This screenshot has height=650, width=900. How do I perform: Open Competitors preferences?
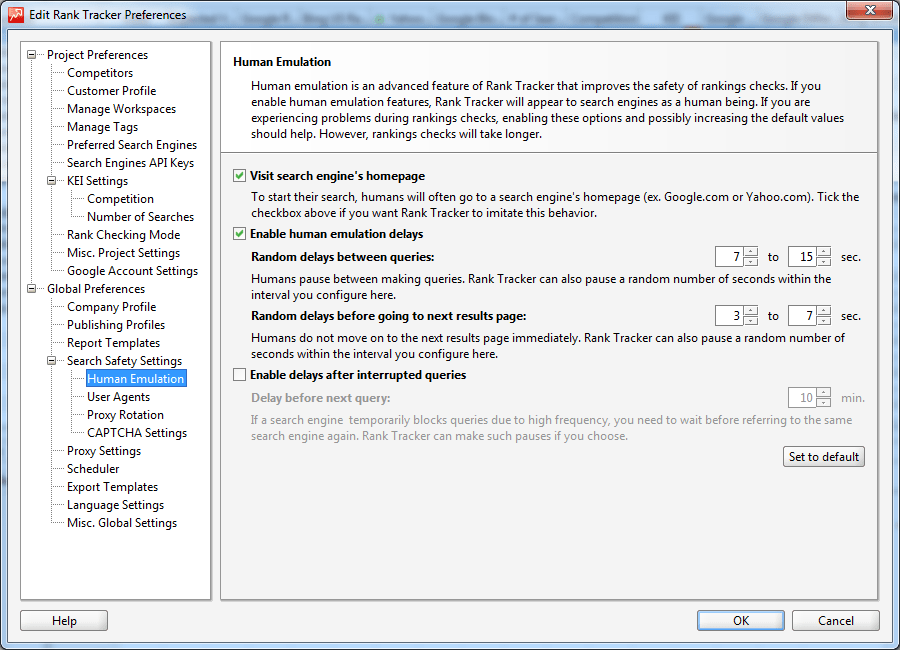point(100,73)
